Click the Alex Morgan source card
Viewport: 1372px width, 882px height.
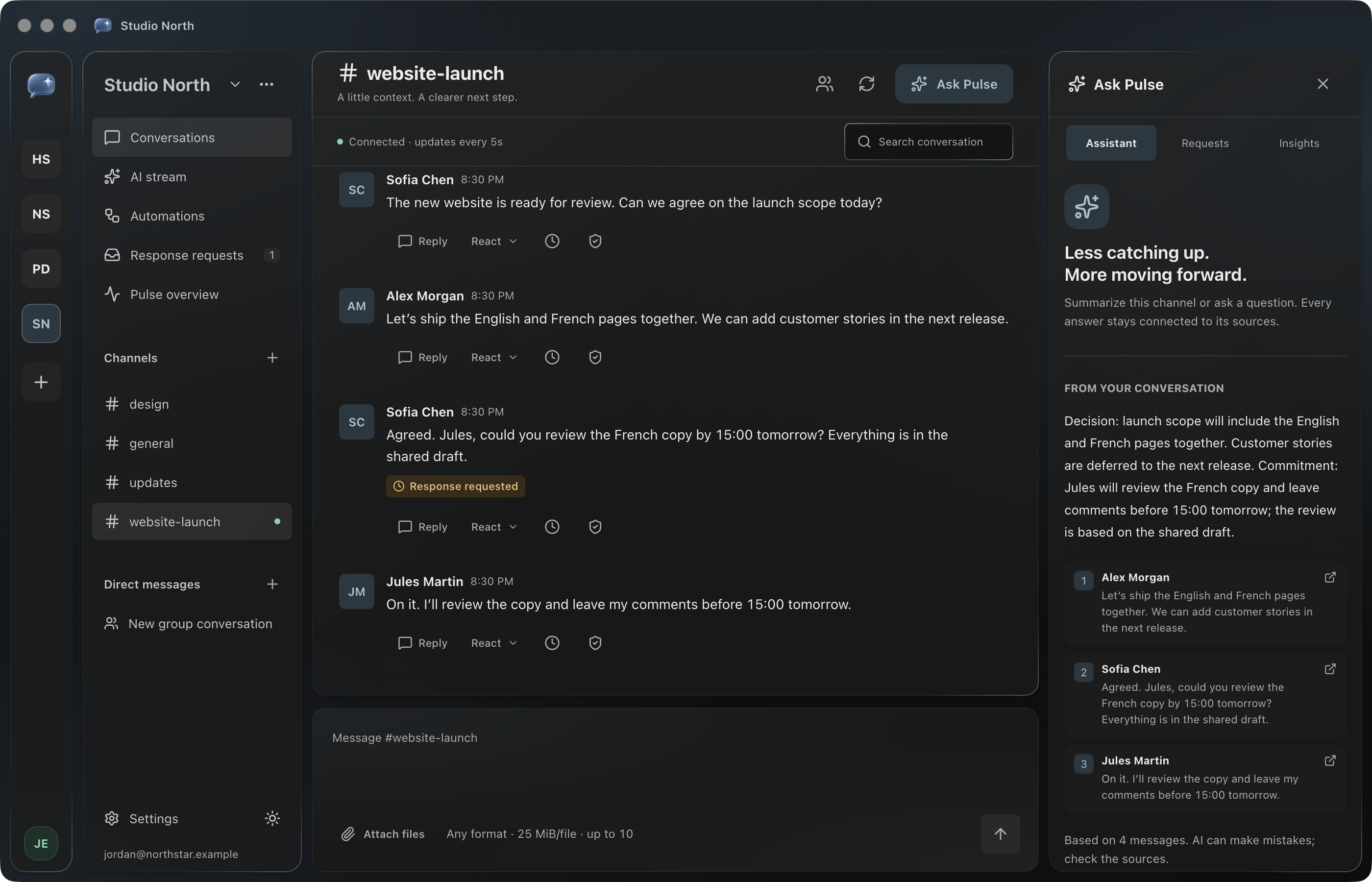point(1205,603)
